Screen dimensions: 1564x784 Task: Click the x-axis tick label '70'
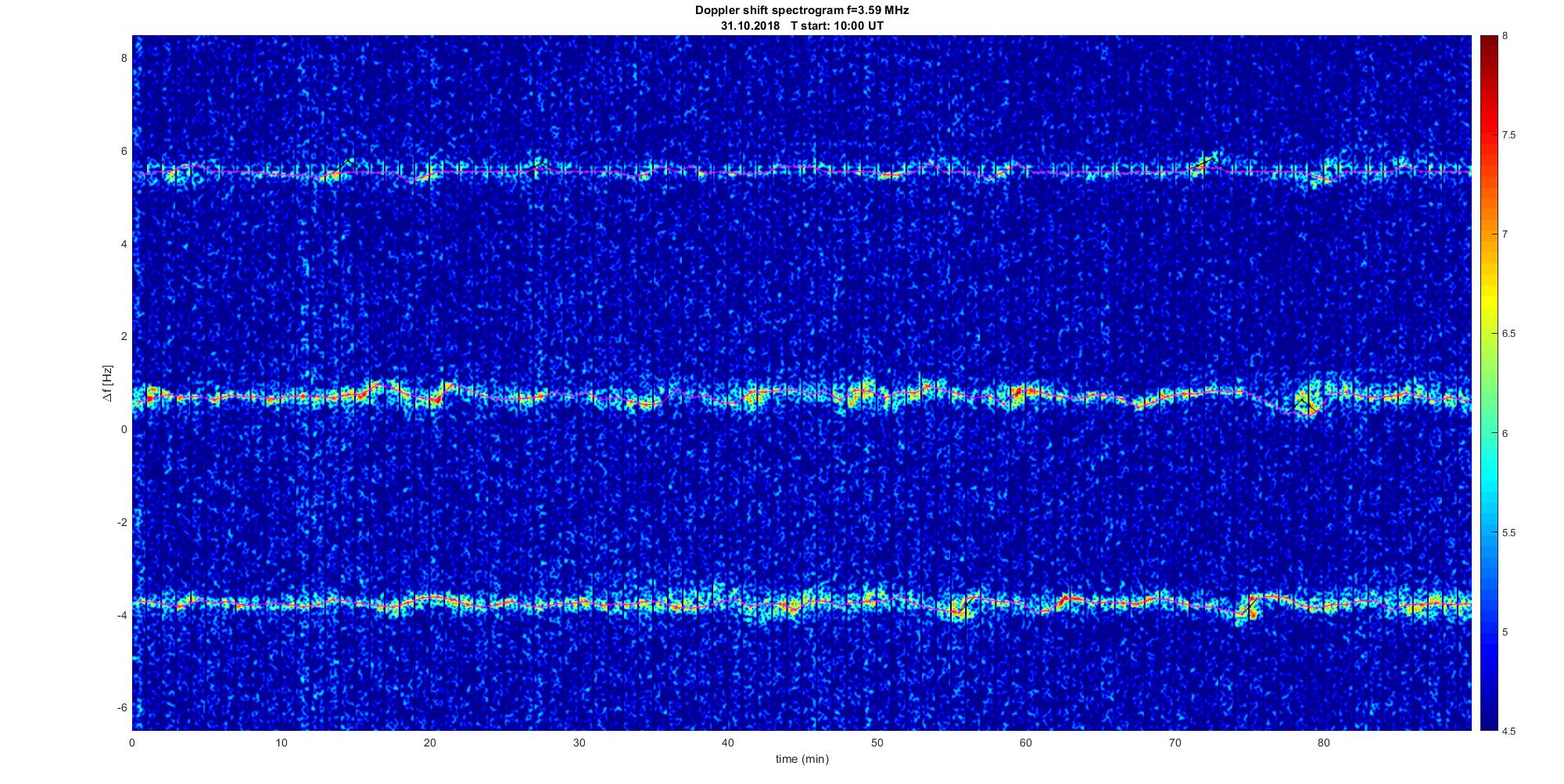pos(1175,743)
